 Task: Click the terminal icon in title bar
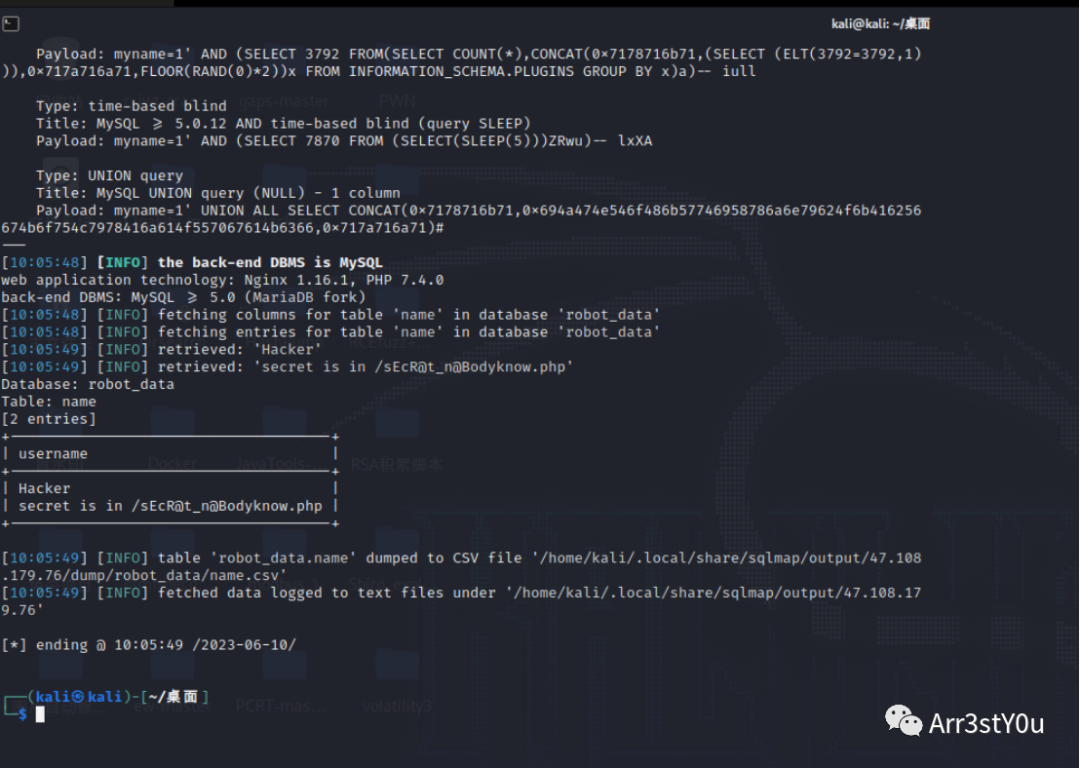click(x=11, y=25)
